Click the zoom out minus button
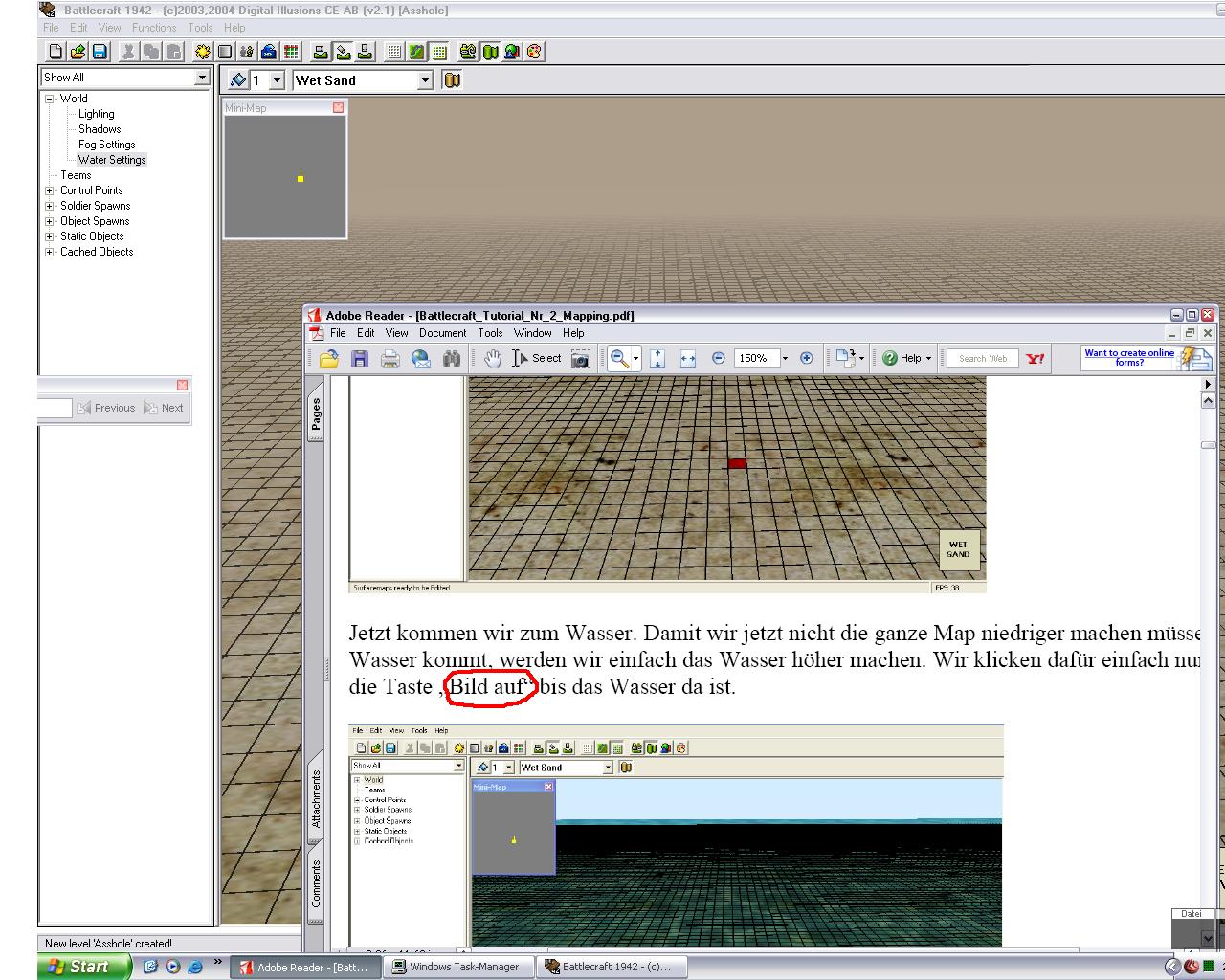The image size is (1225, 980). (x=719, y=359)
